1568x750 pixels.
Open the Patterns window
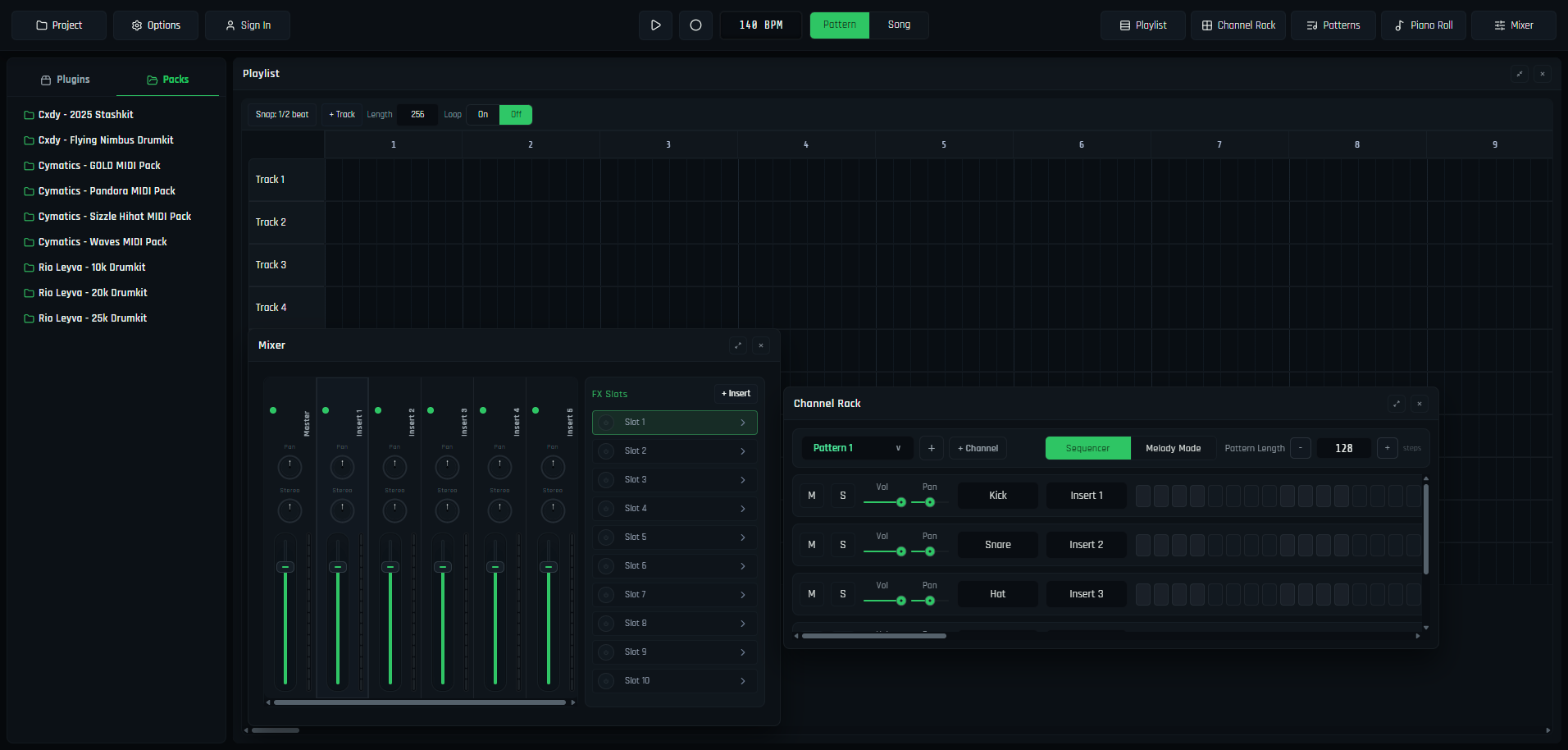coord(1333,25)
